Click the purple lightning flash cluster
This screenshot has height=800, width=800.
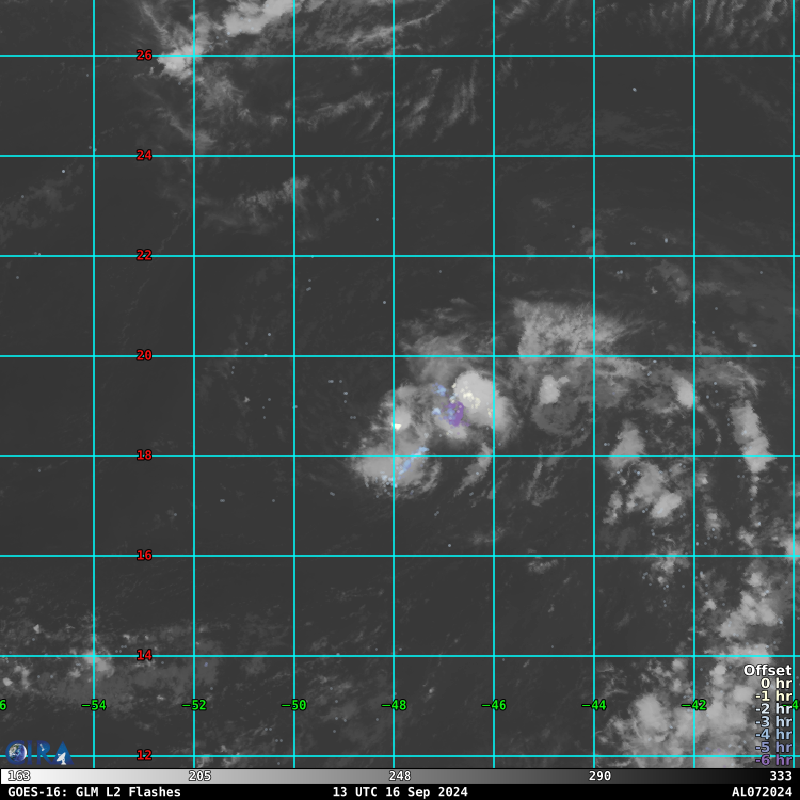click(x=455, y=414)
